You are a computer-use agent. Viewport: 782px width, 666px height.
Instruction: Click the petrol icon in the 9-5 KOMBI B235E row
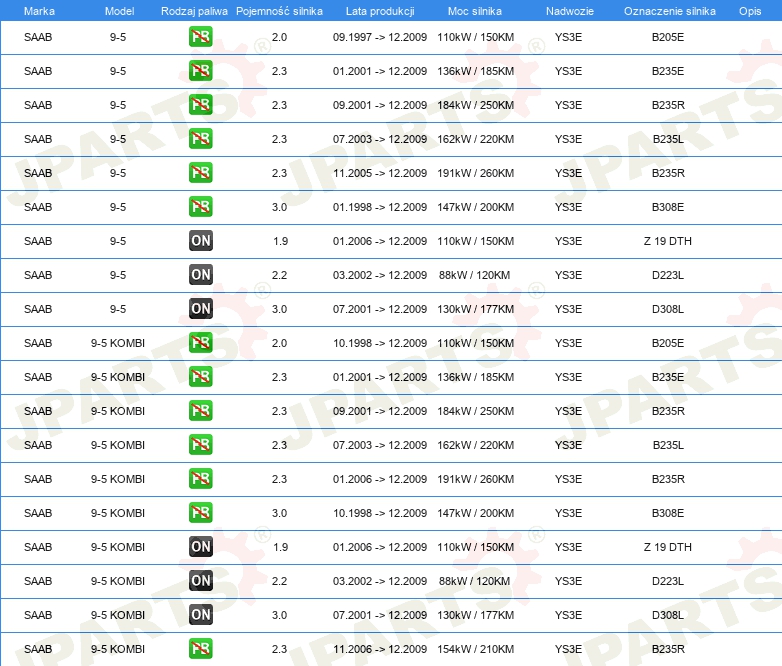point(200,377)
